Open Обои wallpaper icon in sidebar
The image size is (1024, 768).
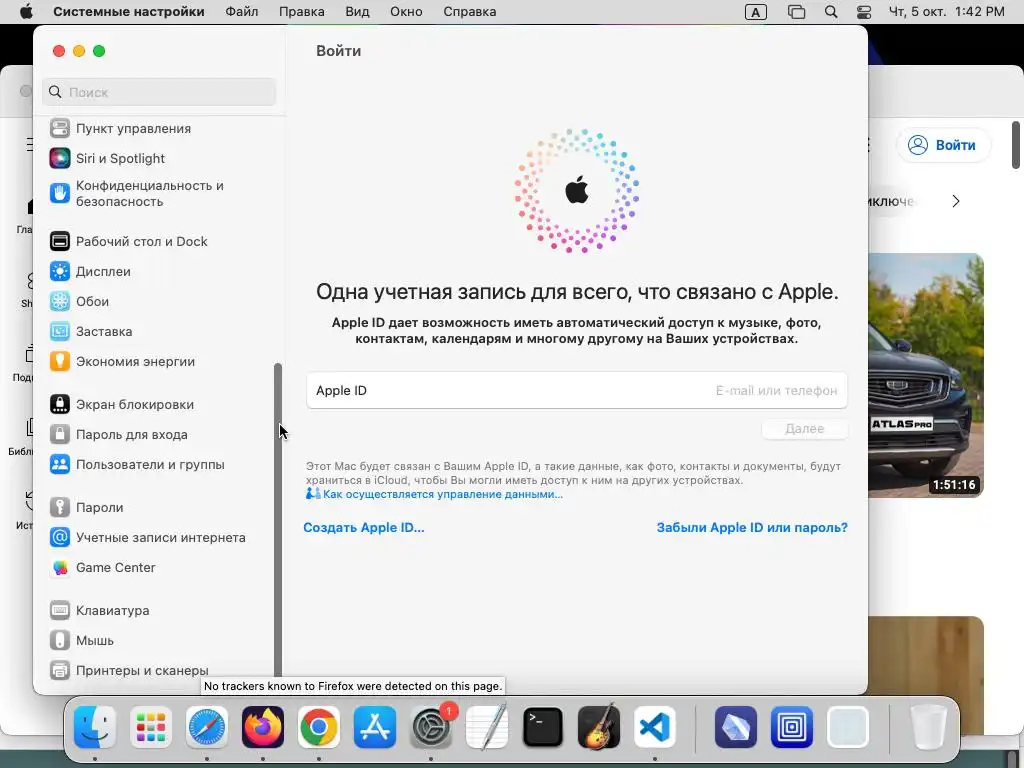click(59, 301)
